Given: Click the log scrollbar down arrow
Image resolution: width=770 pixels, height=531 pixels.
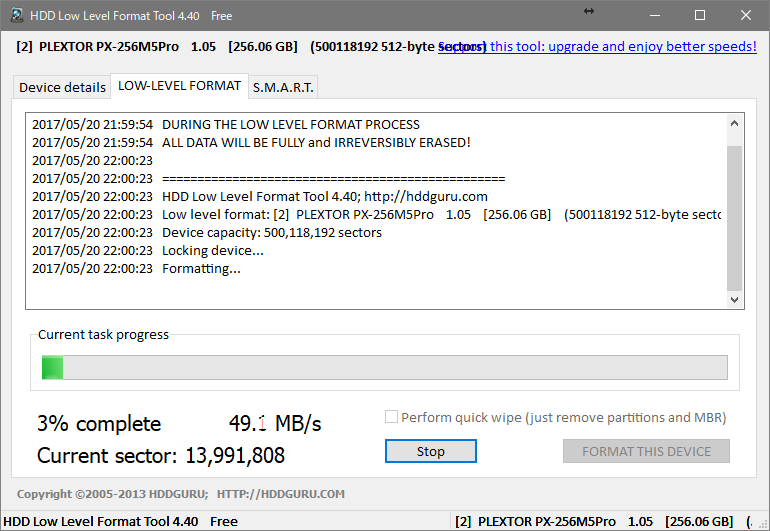Looking at the screenshot, I should click(735, 299).
